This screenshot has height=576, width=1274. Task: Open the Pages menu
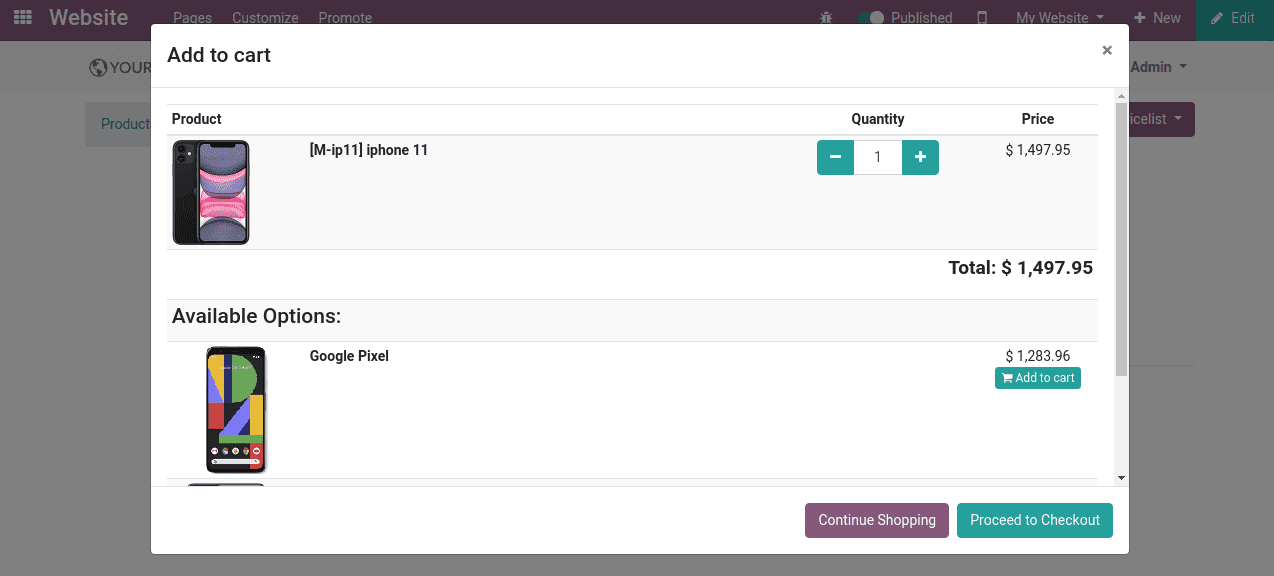(x=192, y=18)
